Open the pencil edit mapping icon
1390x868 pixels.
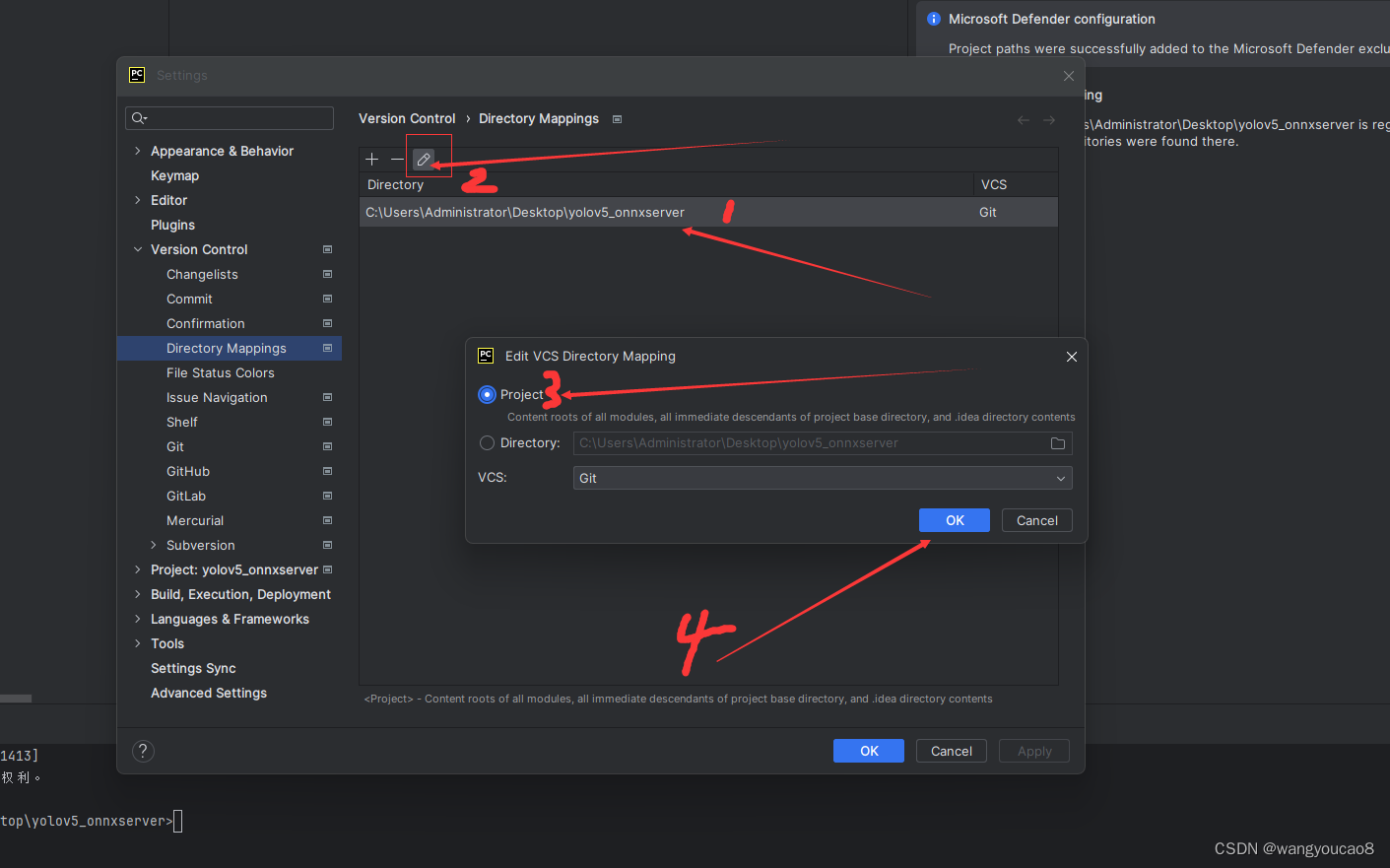[x=425, y=158]
